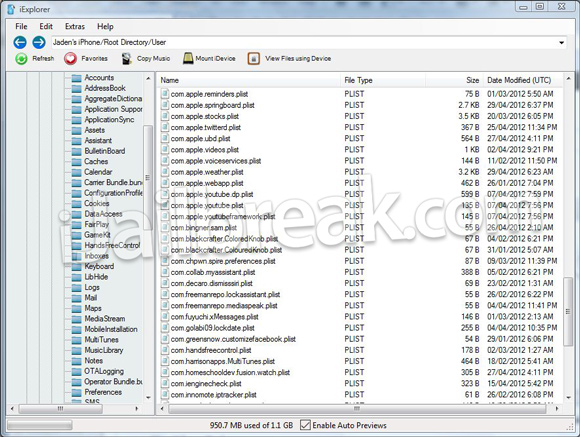Screen dimensions: 580x437
Task: Click the Logs folder icon
Action: coord(77,288)
